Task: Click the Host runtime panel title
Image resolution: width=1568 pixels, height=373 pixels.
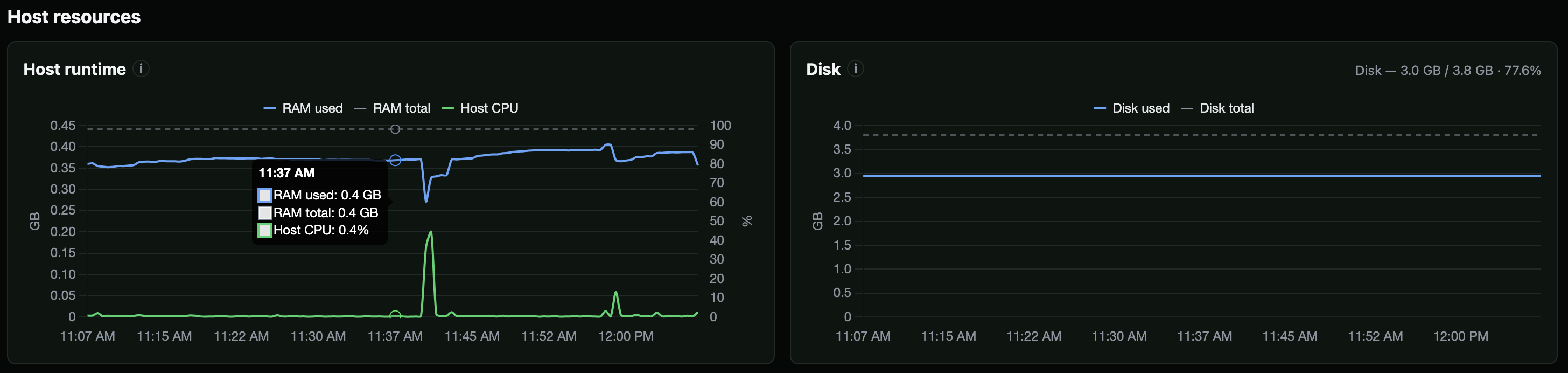Action: [74, 70]
